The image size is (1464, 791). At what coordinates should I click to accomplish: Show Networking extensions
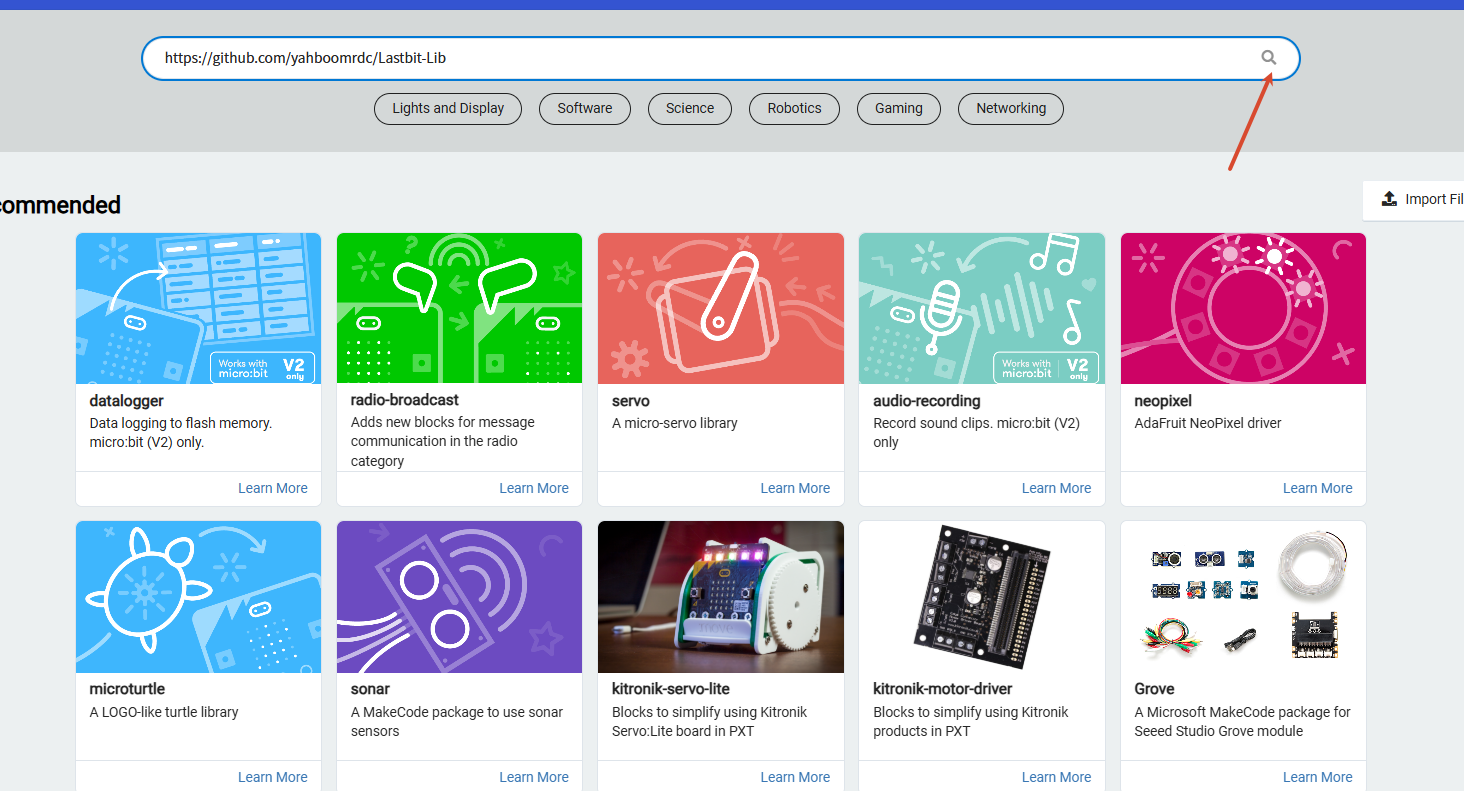point(1011,108)
